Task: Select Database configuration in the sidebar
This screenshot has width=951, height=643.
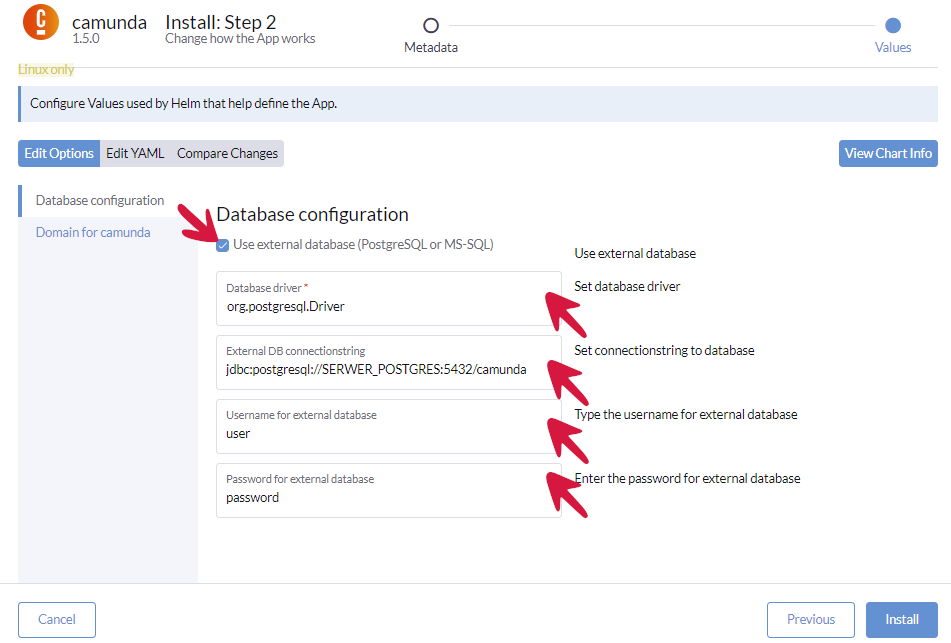Action: click(100, 200)
